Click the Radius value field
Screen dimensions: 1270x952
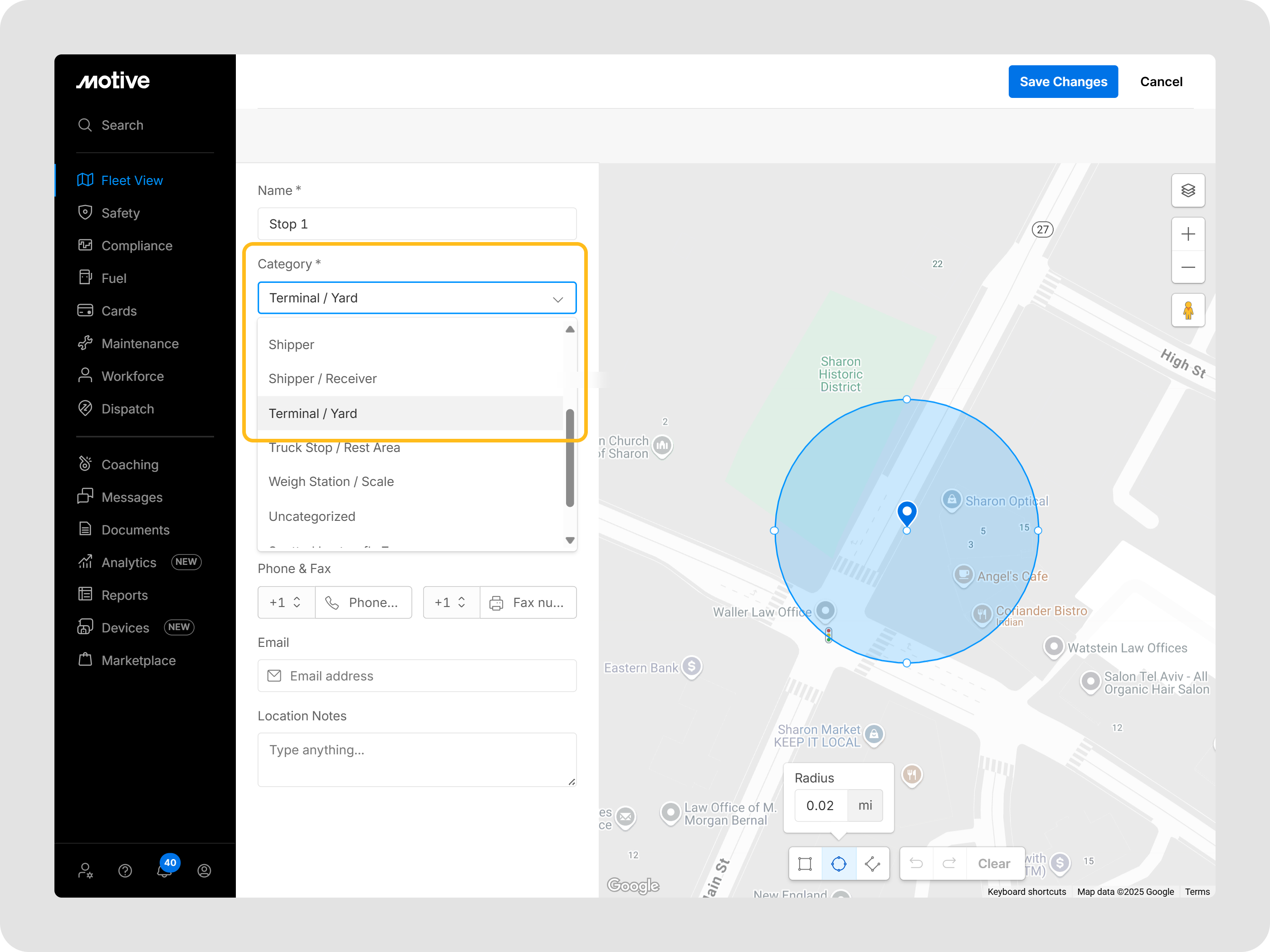[820, 805]
